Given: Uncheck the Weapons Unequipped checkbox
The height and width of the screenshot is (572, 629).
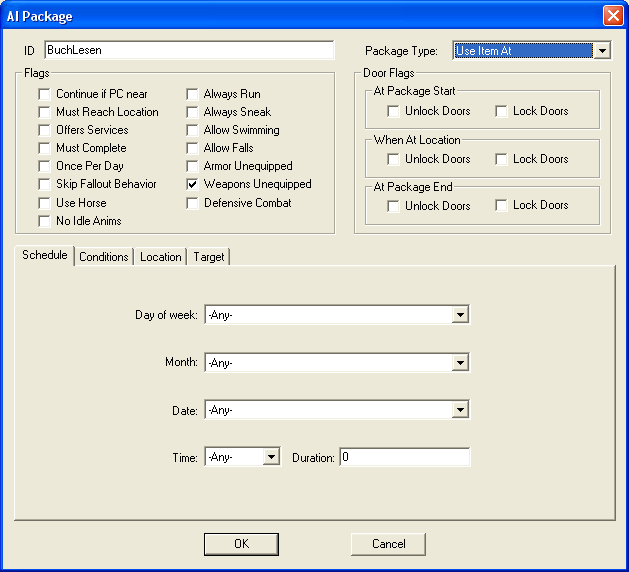Looking at the screenshot, I should coord(194,184).
